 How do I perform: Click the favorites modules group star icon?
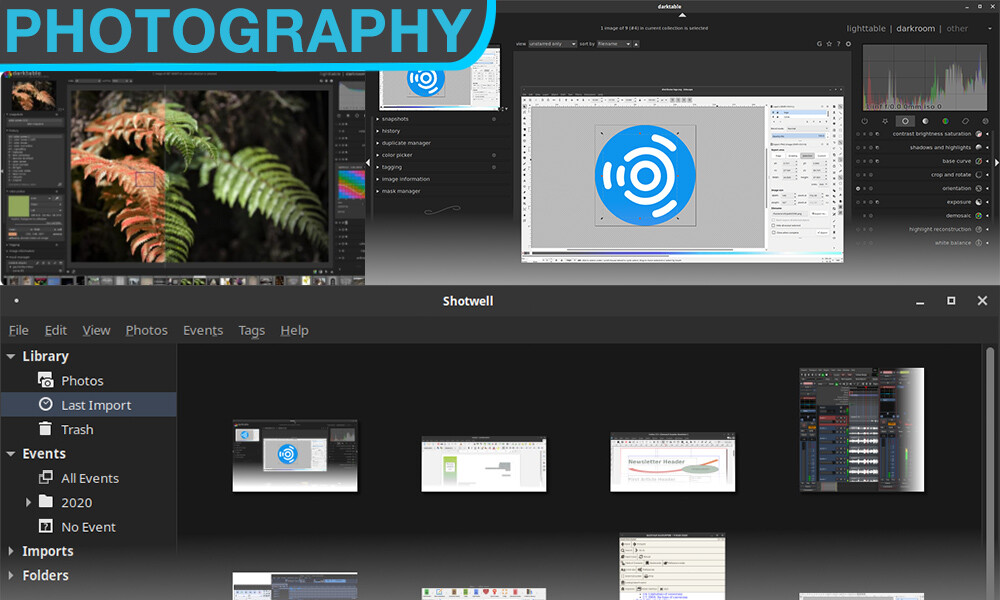coord(885,120)
